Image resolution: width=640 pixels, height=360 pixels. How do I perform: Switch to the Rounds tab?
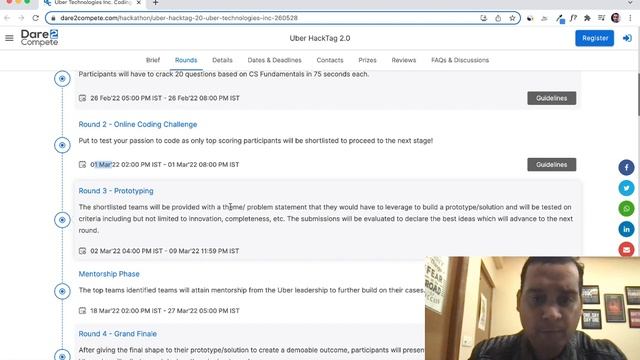(x=186, y=60)
